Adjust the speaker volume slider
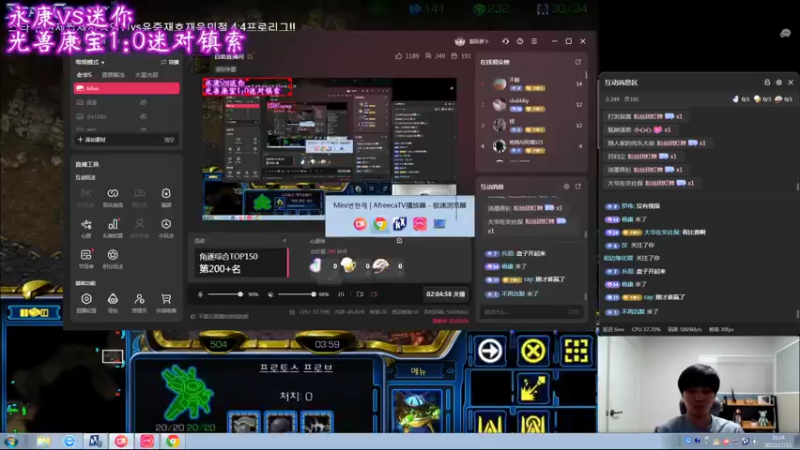The width and height of the screenshot is (800, 450). (297, 294)
